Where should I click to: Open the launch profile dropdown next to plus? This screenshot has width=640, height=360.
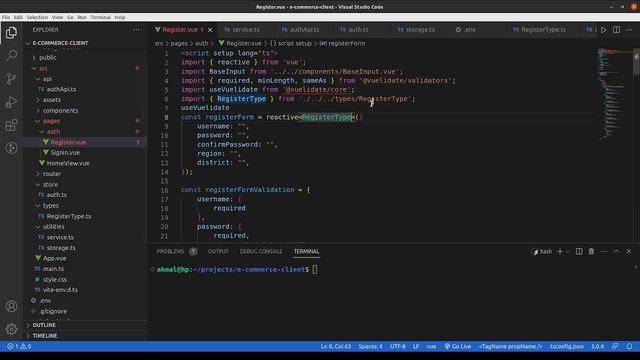pyautogui.click(x=567, y=252)
